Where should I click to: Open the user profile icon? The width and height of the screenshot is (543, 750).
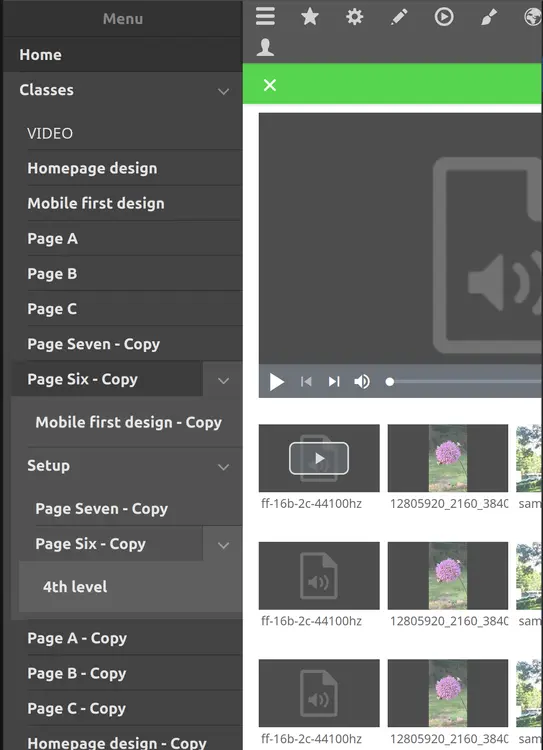coord(265,47)
